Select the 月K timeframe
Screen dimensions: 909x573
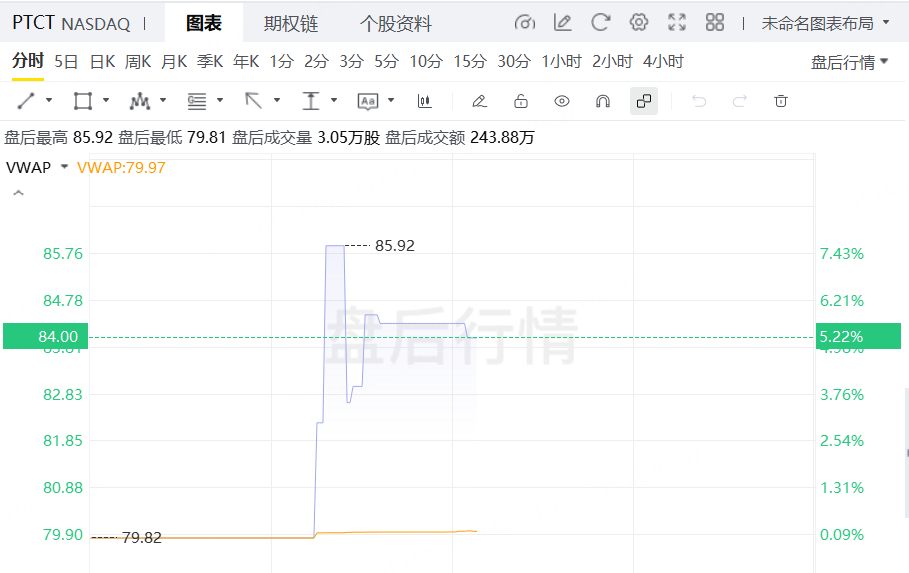point(174,61)
